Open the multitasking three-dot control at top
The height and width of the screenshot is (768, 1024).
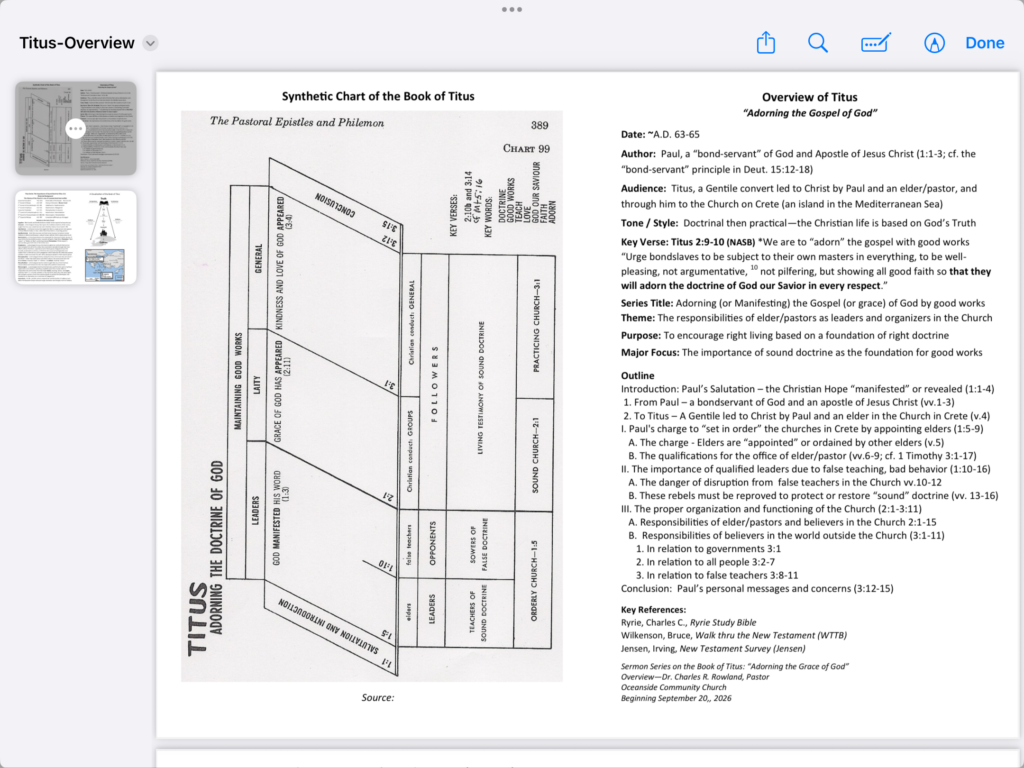(x=512, y=10)
